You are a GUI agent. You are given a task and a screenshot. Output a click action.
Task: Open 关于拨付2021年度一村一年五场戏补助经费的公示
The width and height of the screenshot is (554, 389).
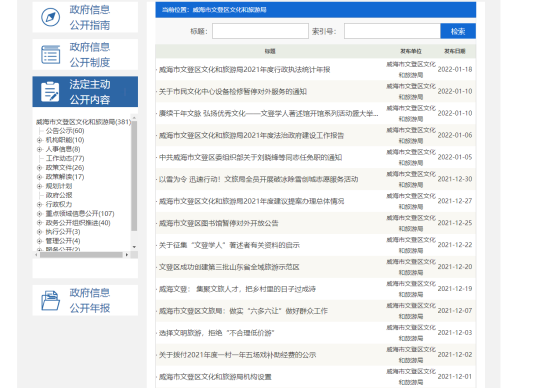click(237, 355)
